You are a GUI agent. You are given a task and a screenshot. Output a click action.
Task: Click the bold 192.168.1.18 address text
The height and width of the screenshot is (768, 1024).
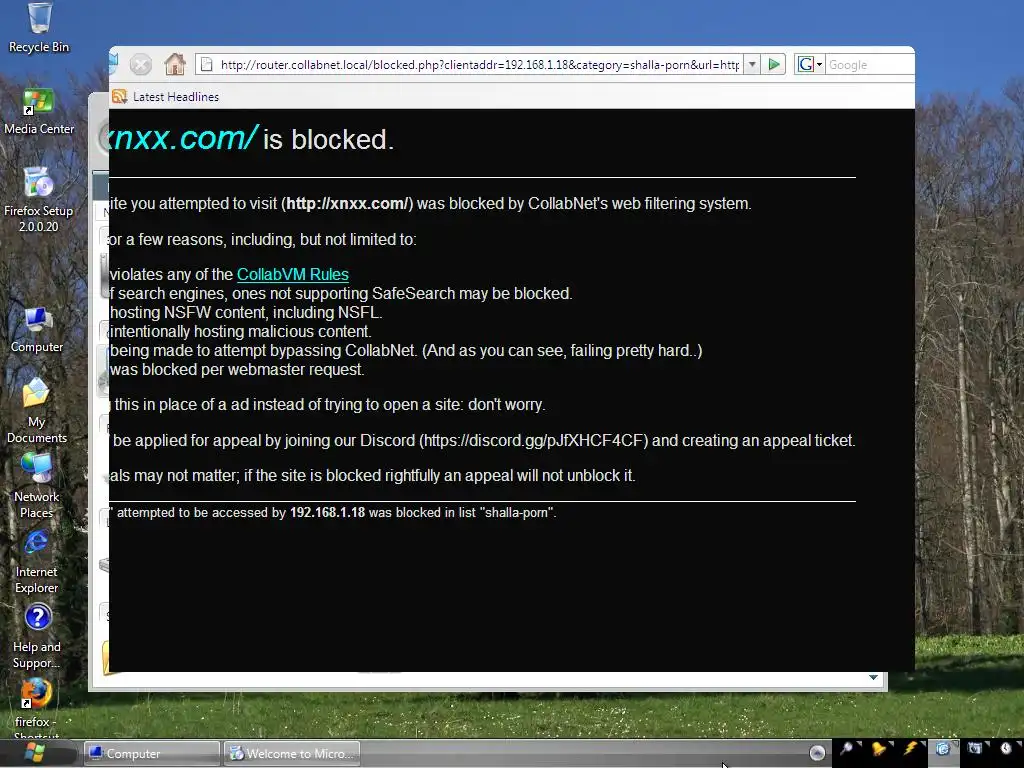click(x=327, y=513)
